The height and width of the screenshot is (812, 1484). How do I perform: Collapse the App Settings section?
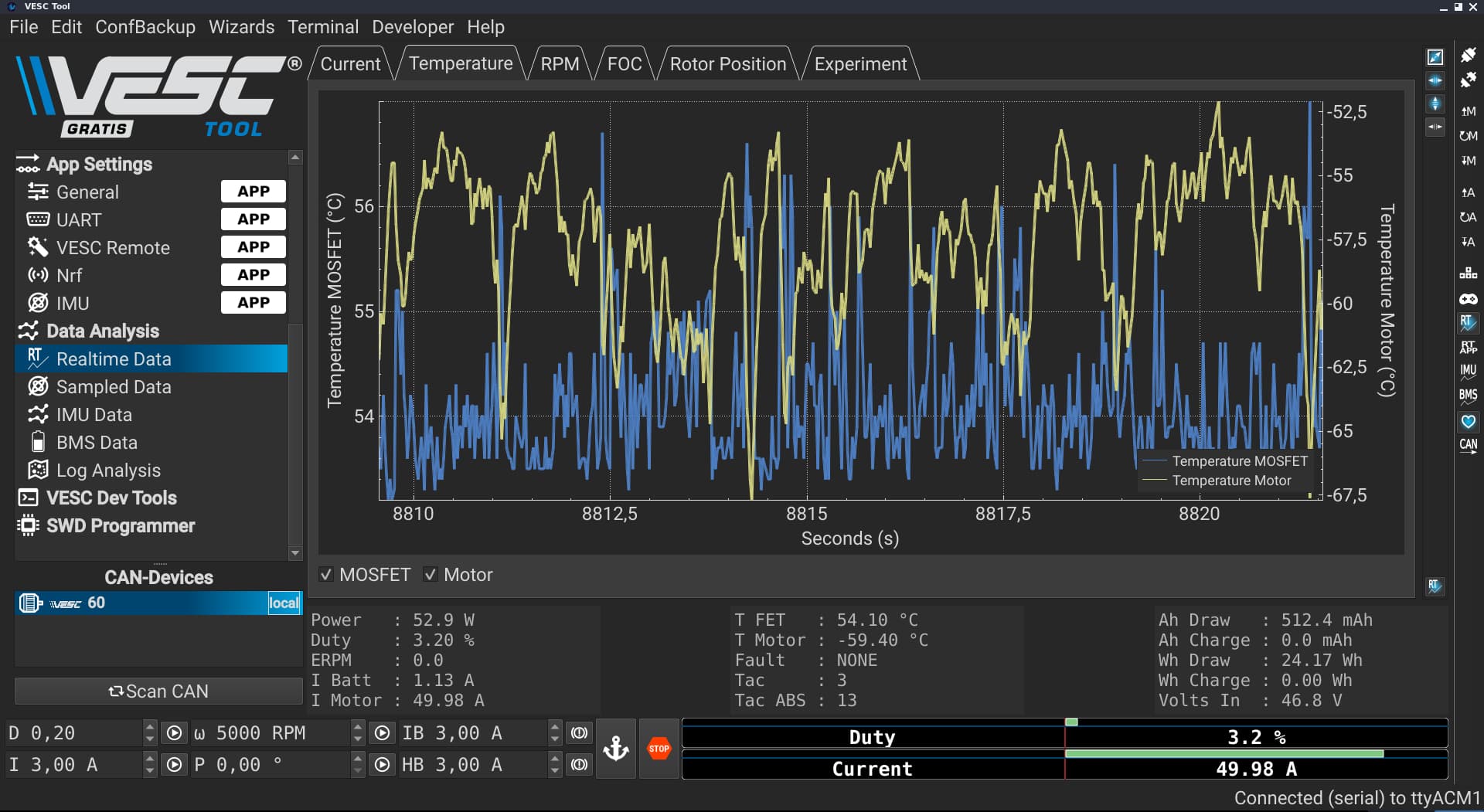(99, 164)
